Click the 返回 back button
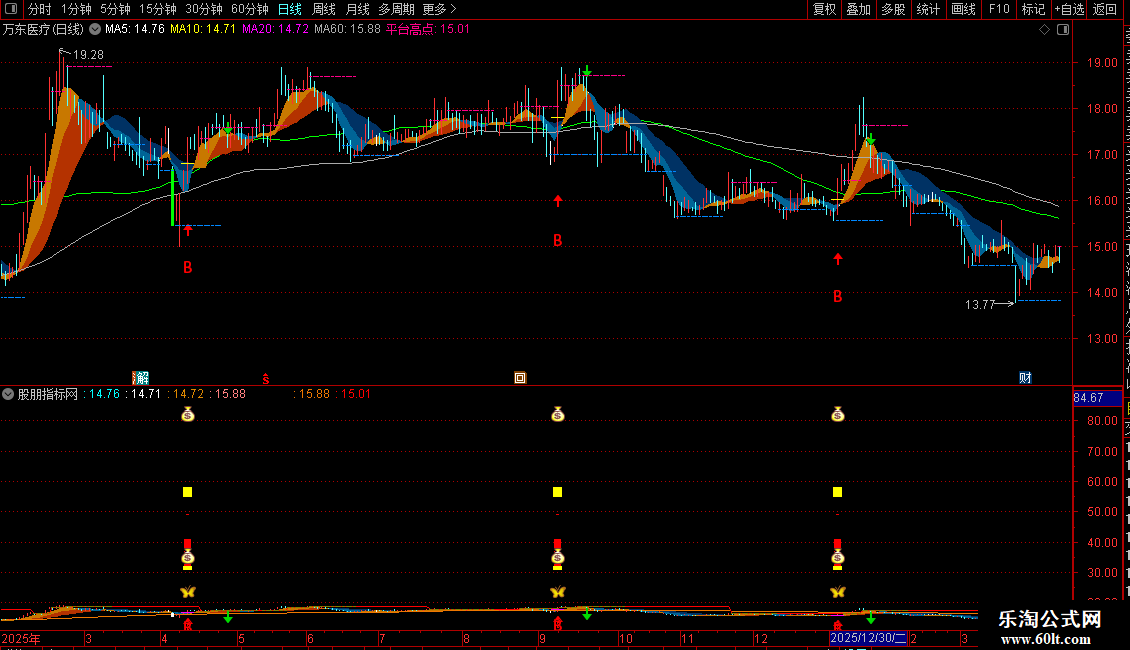This screenshot has height=650, width=1130. (1105, 9)
